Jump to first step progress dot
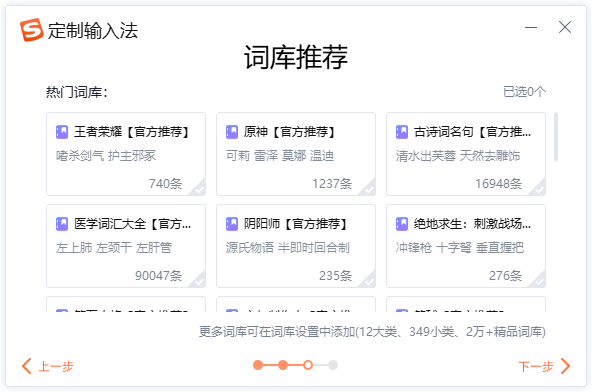The width and height of the screenshot is (592, 392). (258, 365)
